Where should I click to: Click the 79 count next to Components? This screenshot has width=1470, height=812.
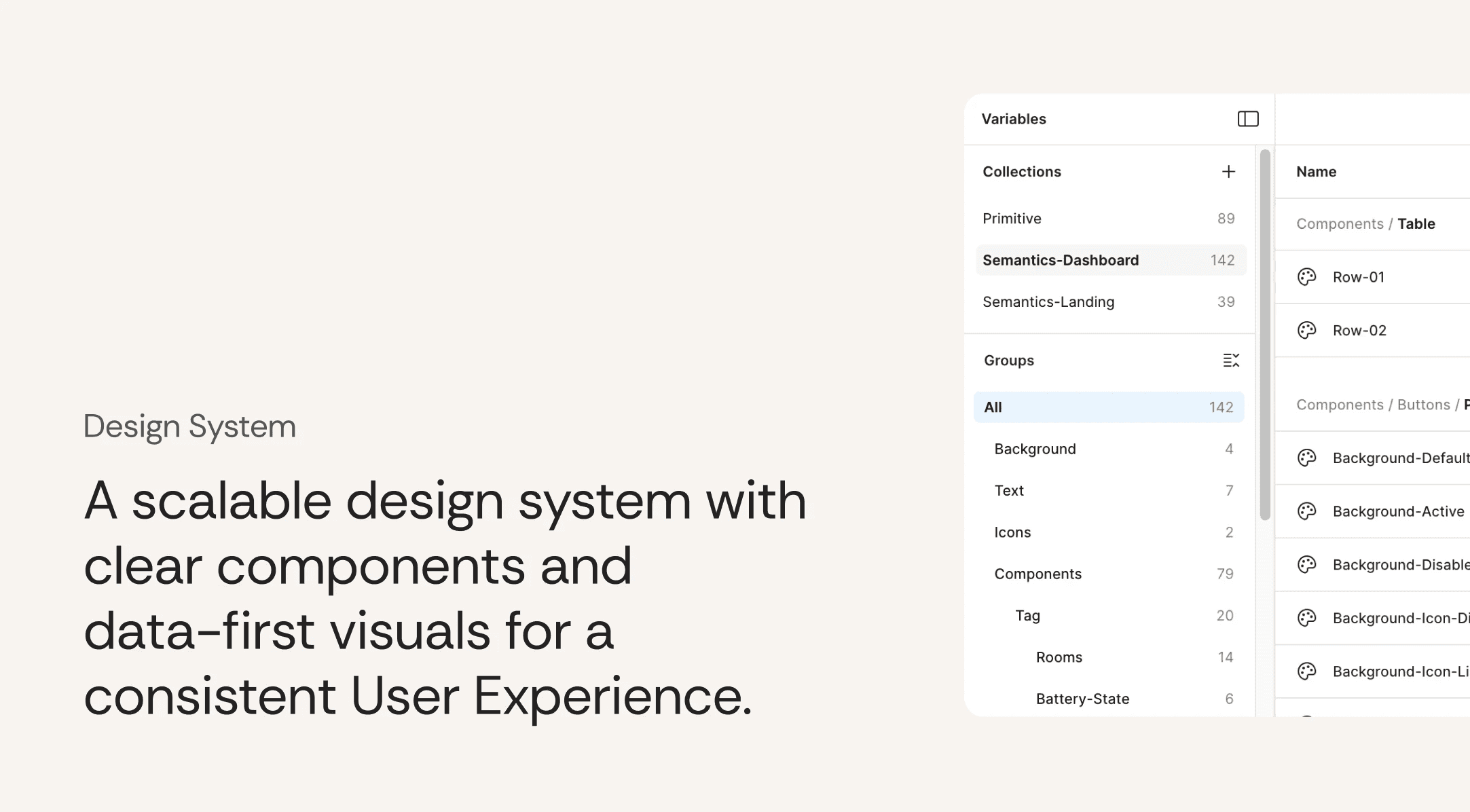click(1225, 574)
